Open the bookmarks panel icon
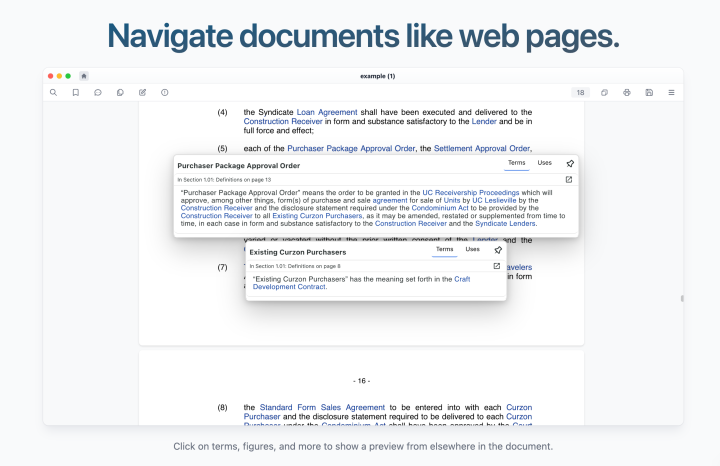 click(76, 92)
